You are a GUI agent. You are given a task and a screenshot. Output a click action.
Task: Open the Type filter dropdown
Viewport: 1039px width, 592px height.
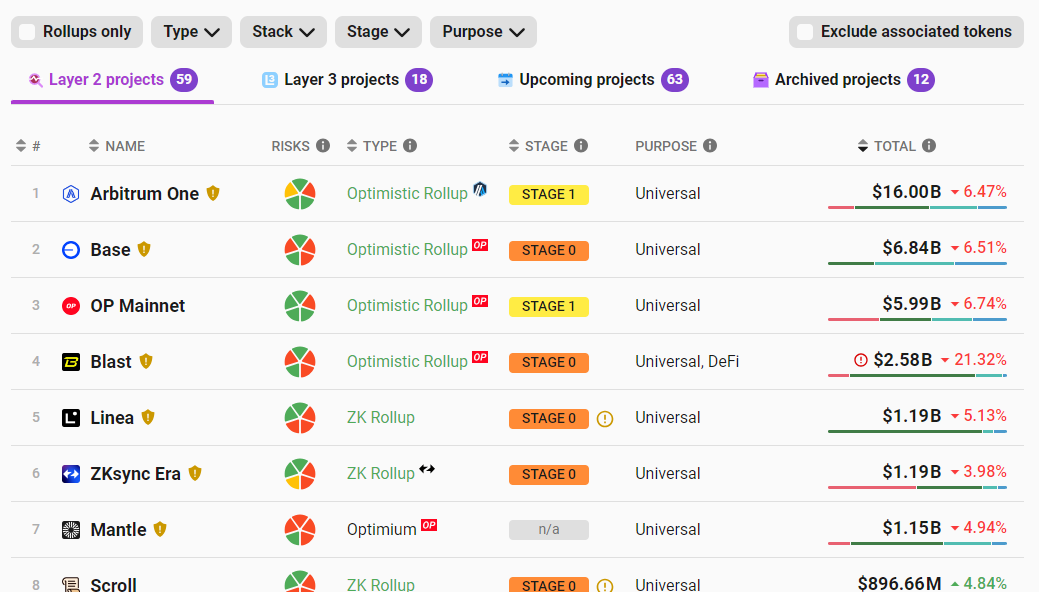point(191,32)
